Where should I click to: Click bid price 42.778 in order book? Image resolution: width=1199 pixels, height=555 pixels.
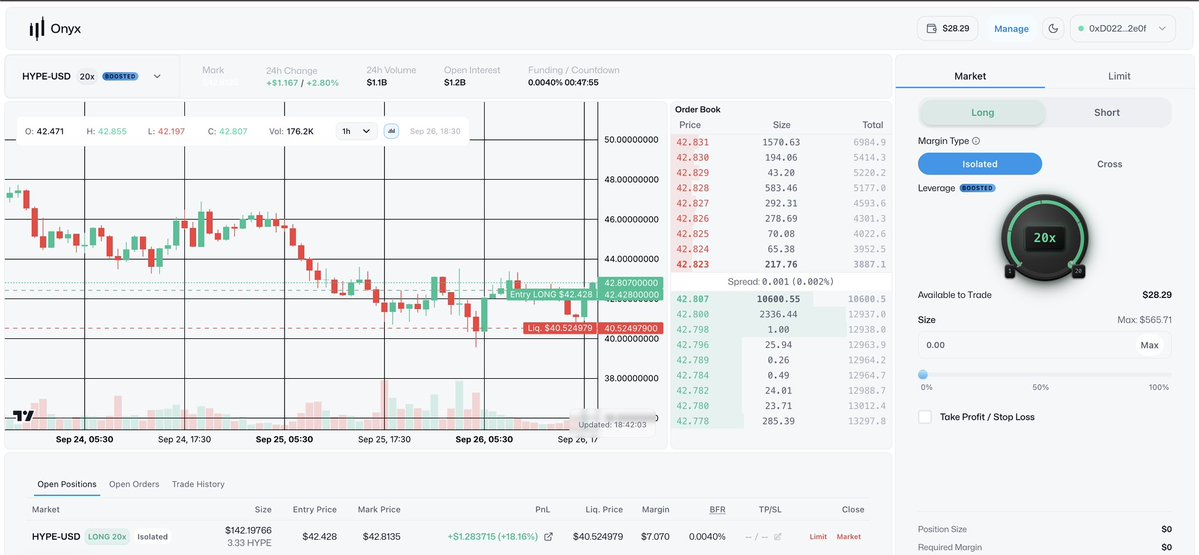(x=692, y=421)
